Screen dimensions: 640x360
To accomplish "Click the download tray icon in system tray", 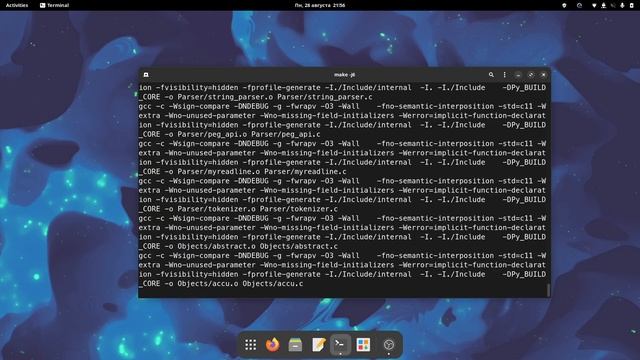I will pos(603,5).
